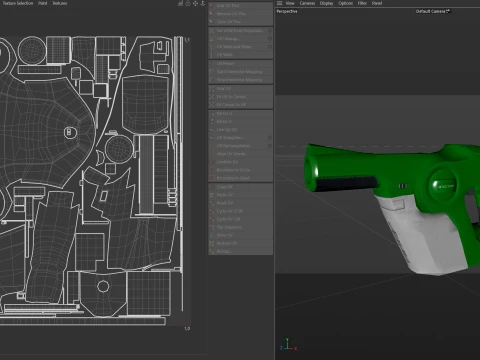Open settings gear for Set UVW from Projection

270,30
